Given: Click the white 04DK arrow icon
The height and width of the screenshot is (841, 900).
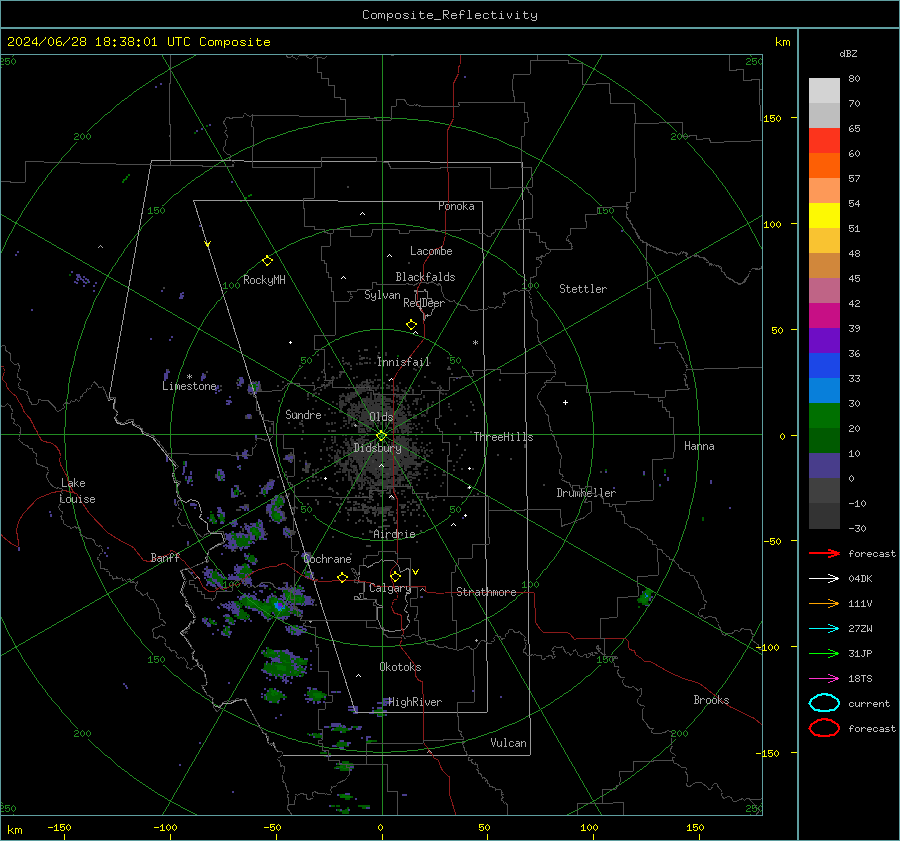Looking at the screenshot, I should coord(824,579).
